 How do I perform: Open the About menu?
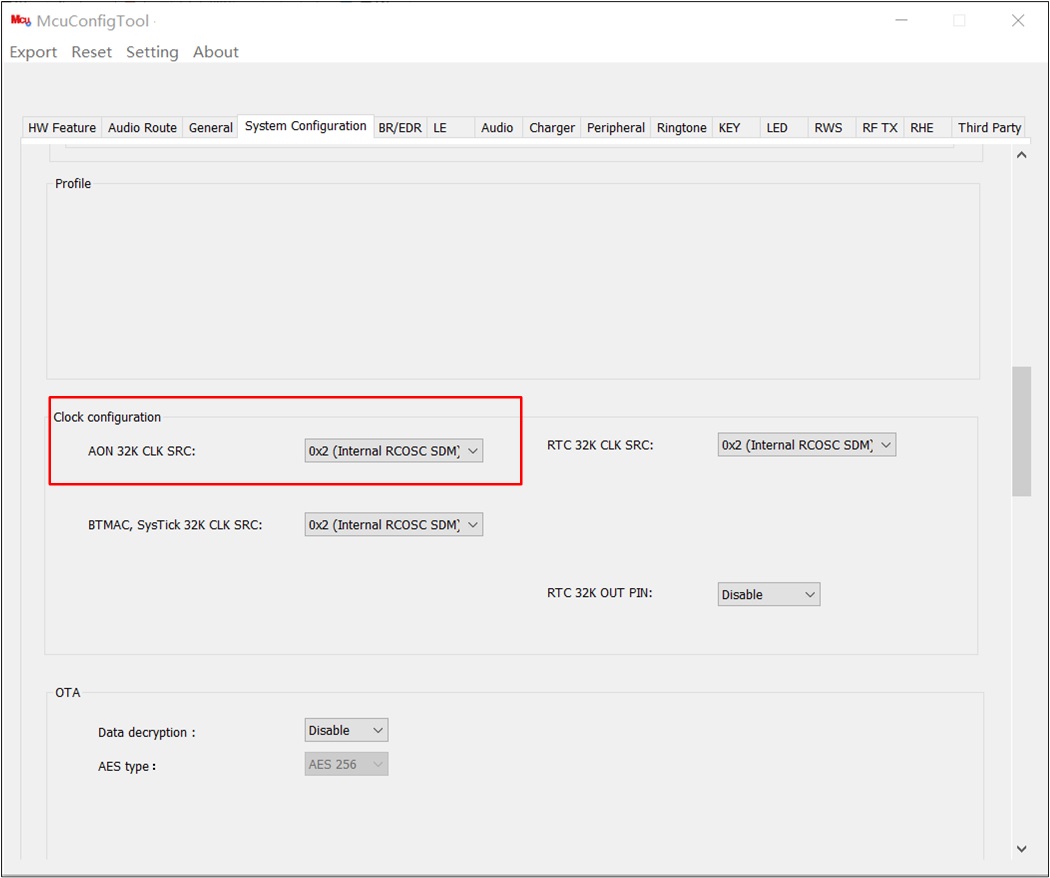coord(216,52)
